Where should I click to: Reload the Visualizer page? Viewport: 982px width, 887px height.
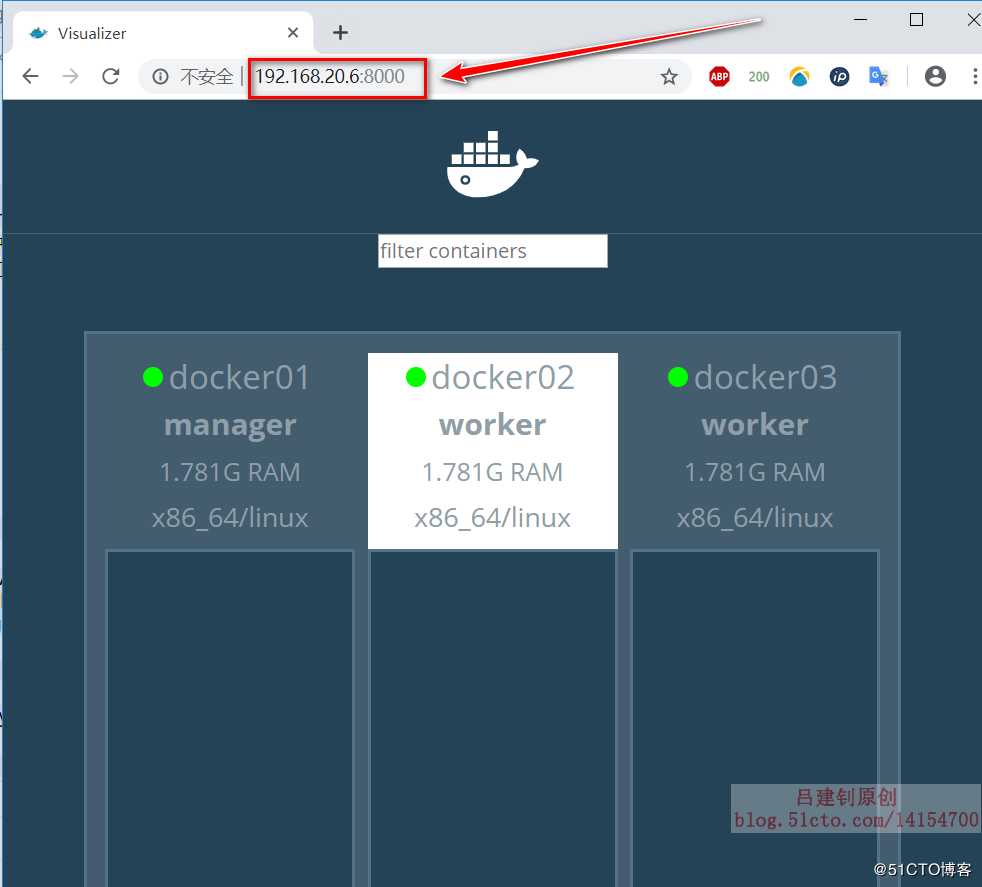tap(111, 76)
